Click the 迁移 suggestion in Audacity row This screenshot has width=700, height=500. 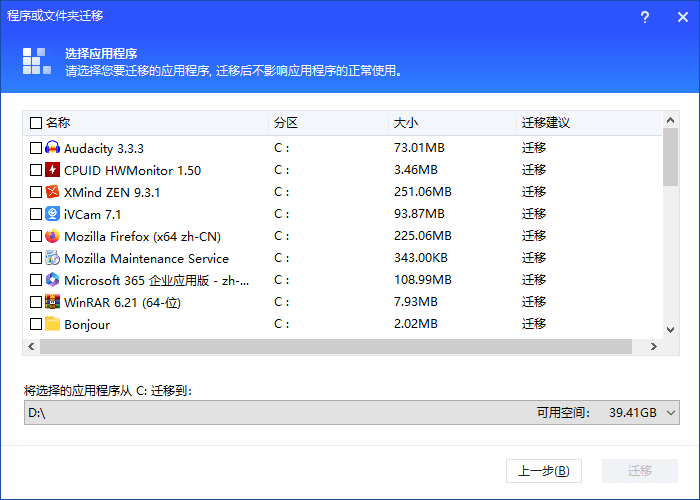534,148
